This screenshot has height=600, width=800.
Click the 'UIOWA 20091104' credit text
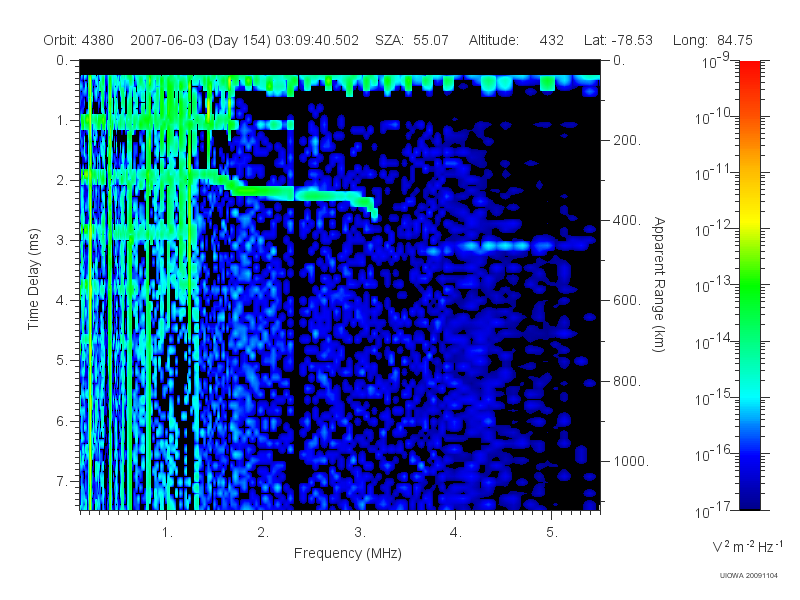[x=748, y=576]
